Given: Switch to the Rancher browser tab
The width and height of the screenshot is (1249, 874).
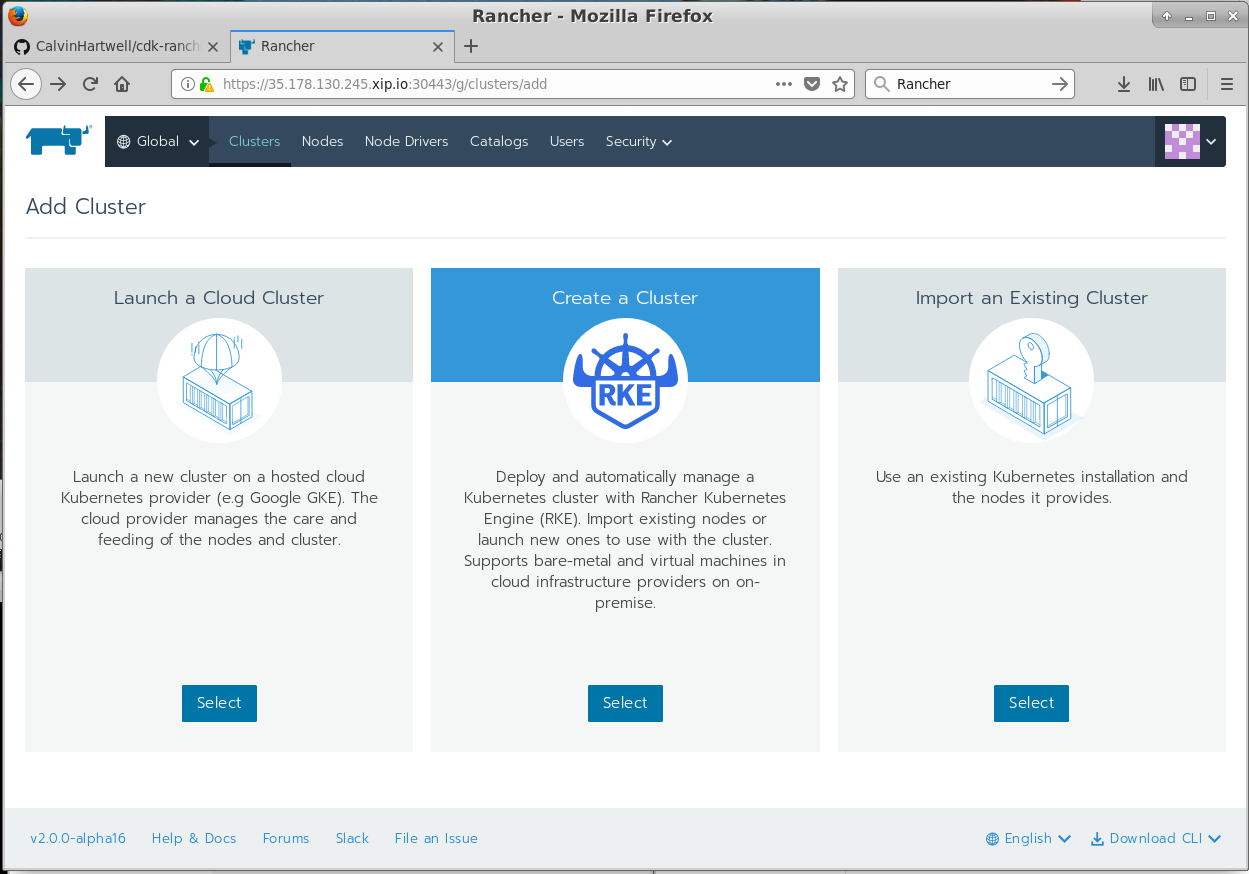Looking at the screenshot, I should [341, 46].
